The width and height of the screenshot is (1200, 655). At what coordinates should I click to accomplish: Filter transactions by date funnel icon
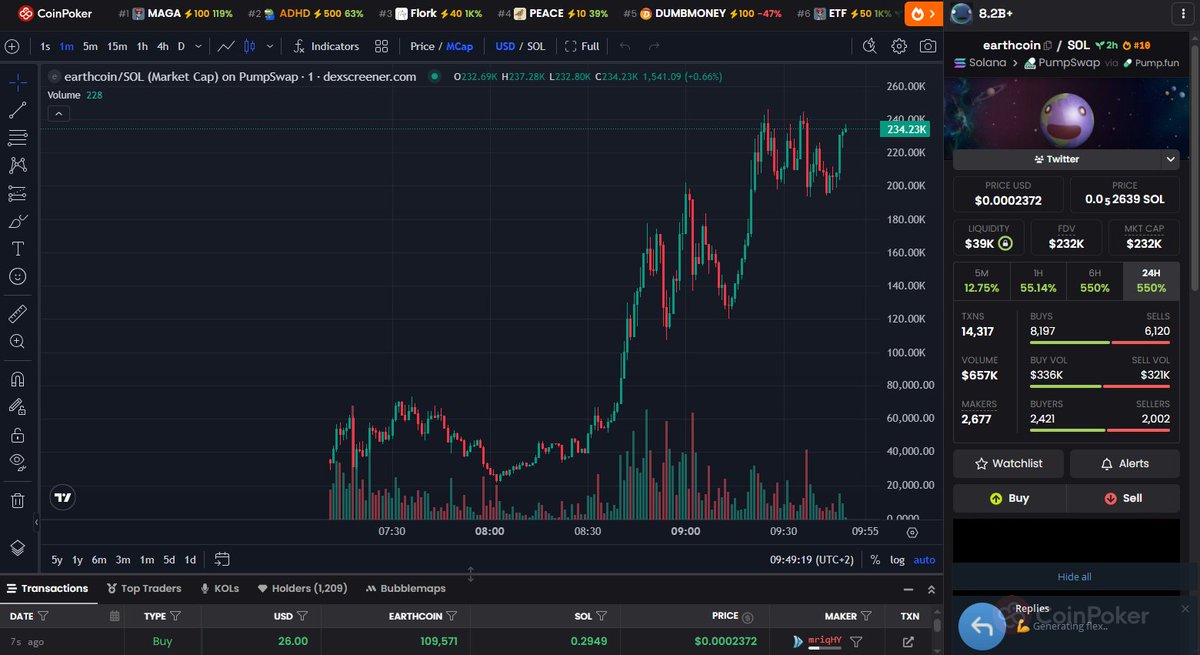(x=43, y=616)
